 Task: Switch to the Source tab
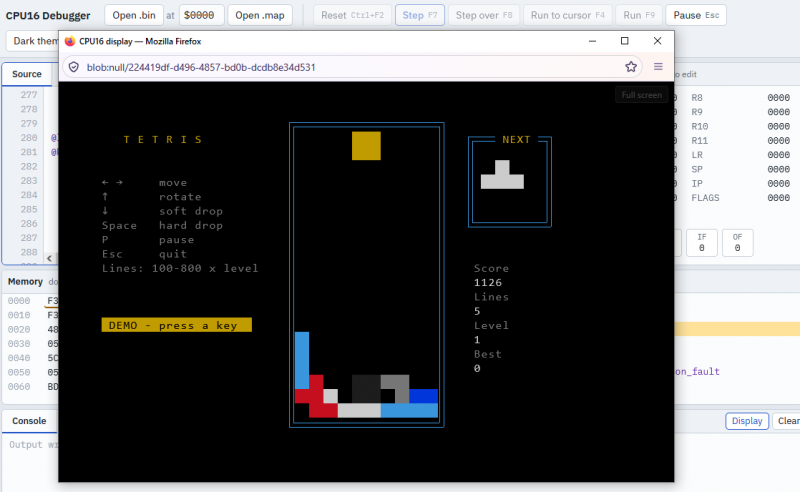(x=27, y=74)
